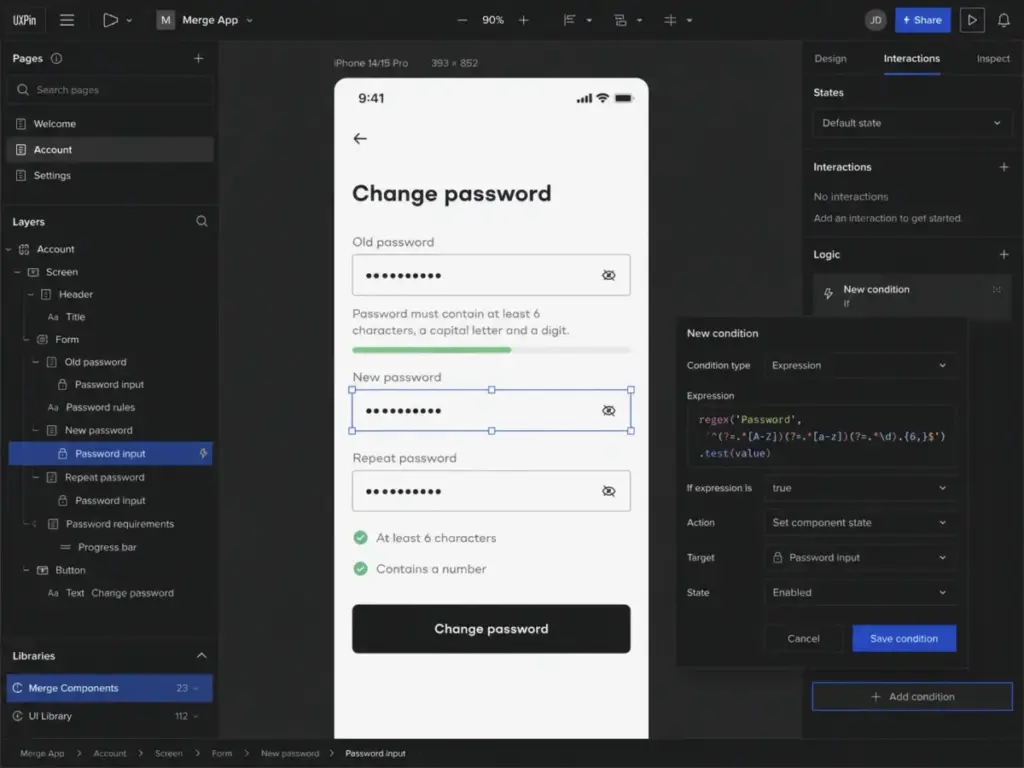
Task: Click the align left tool icon
Action: coord(569,20)
